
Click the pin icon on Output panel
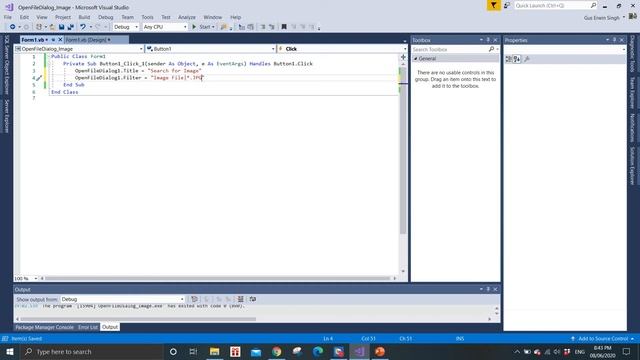pyautogui.click(x=488, y=289)
